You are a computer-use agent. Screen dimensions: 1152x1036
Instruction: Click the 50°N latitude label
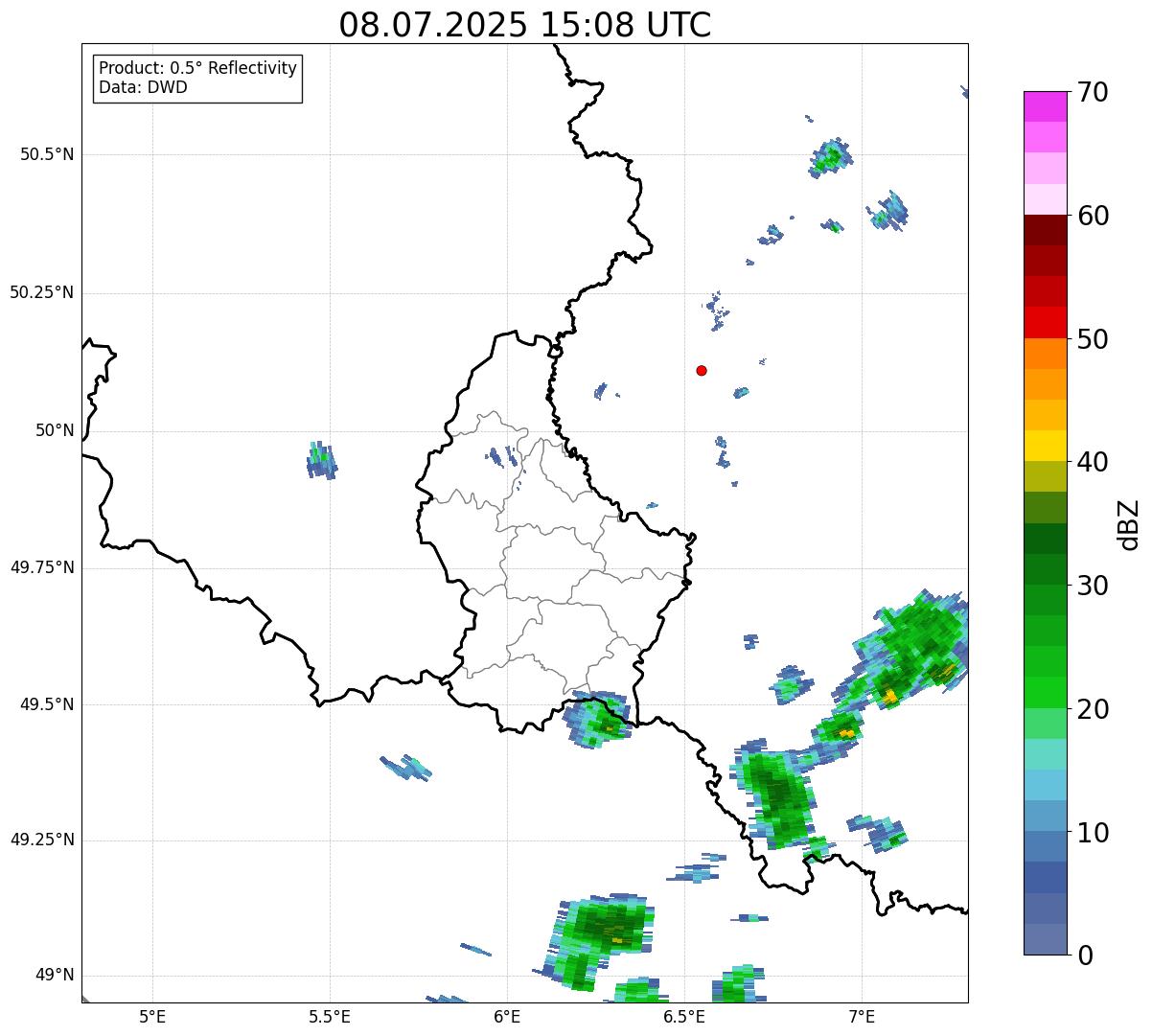pos(55,430)
